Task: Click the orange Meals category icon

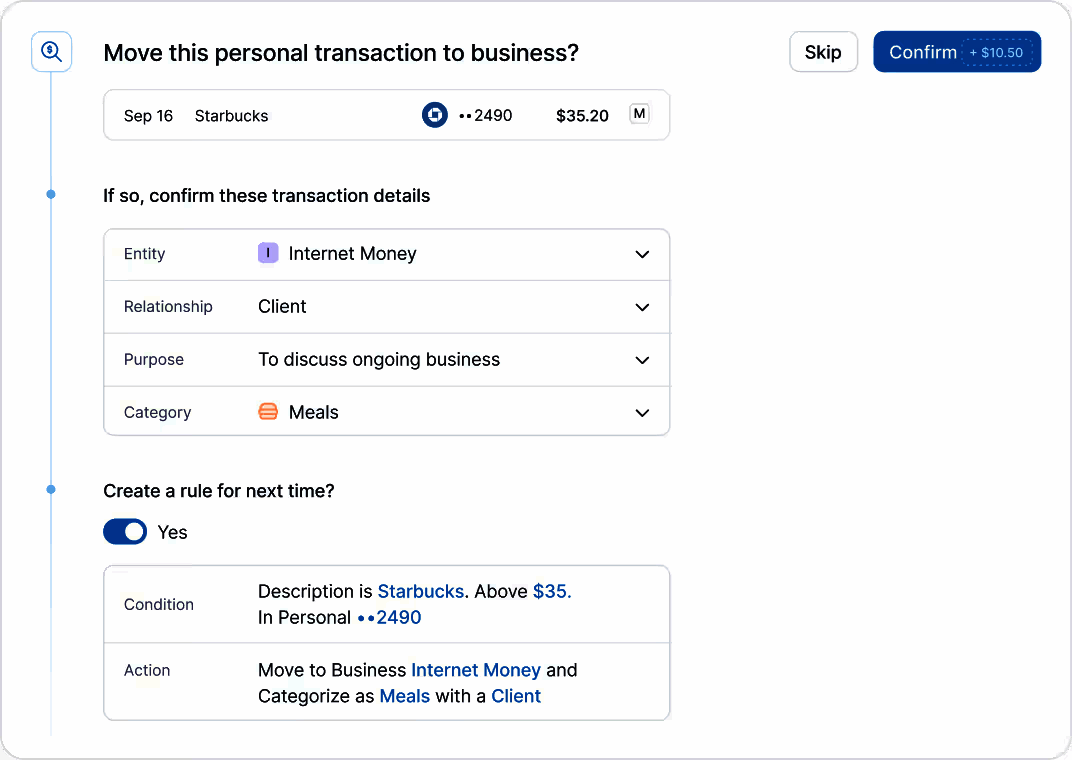Action: click(x=267, y=411)
